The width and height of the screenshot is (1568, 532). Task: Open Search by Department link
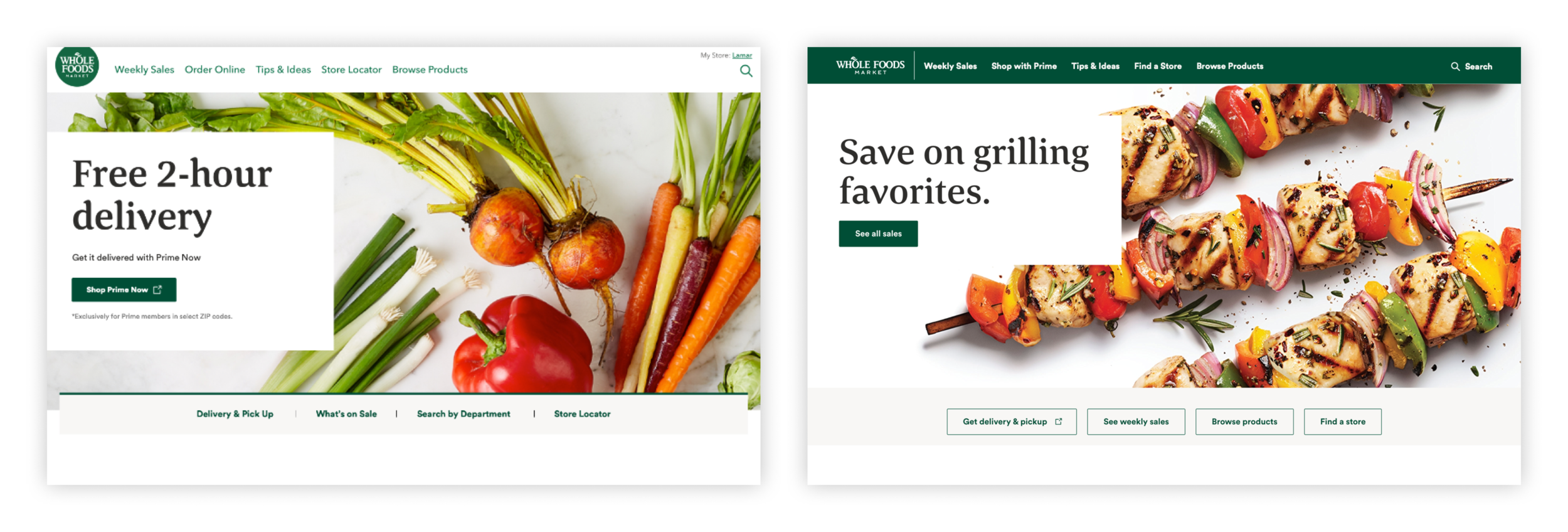(464, 414)
